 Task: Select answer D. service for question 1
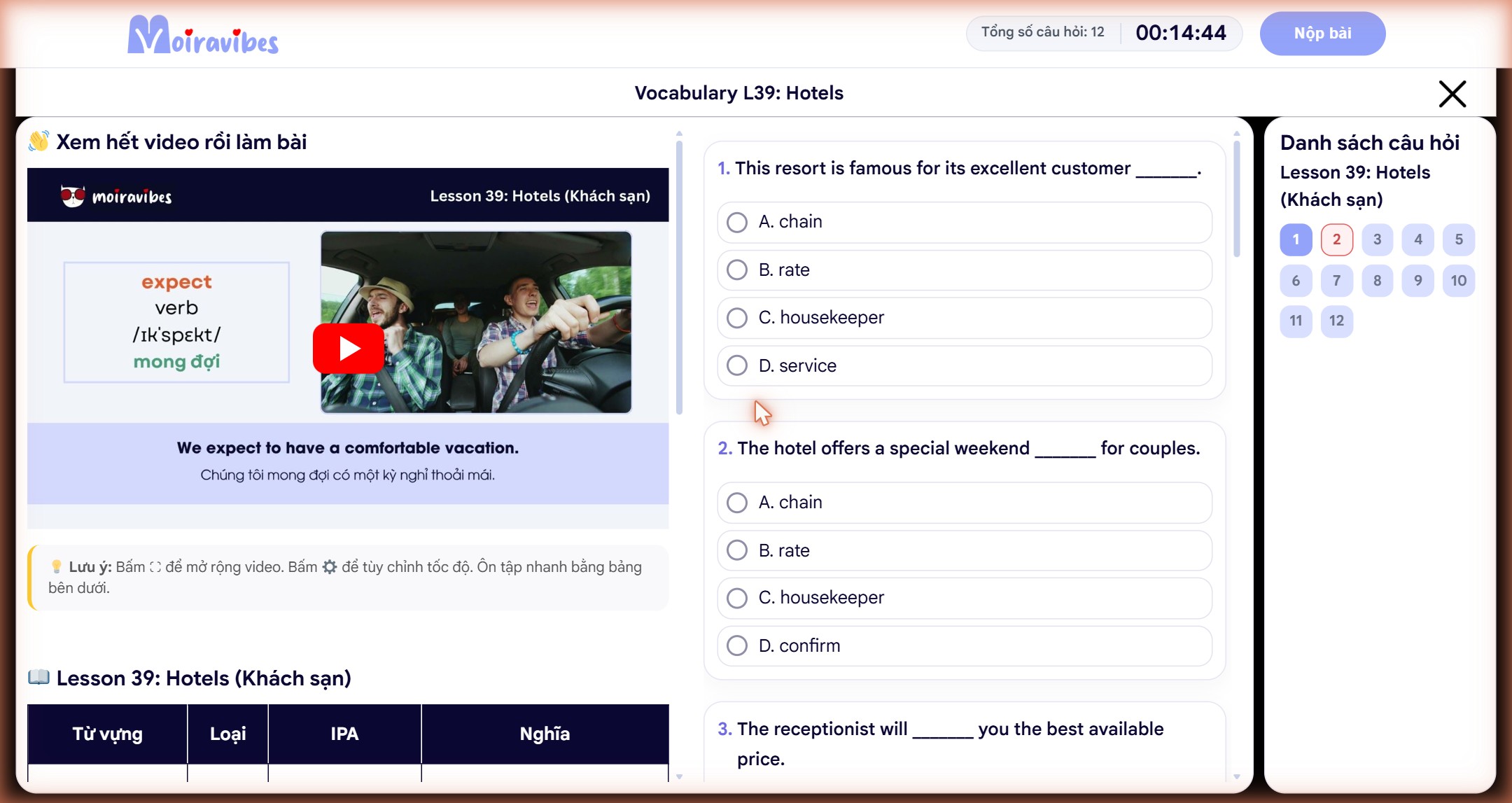[x=965, y=365]
